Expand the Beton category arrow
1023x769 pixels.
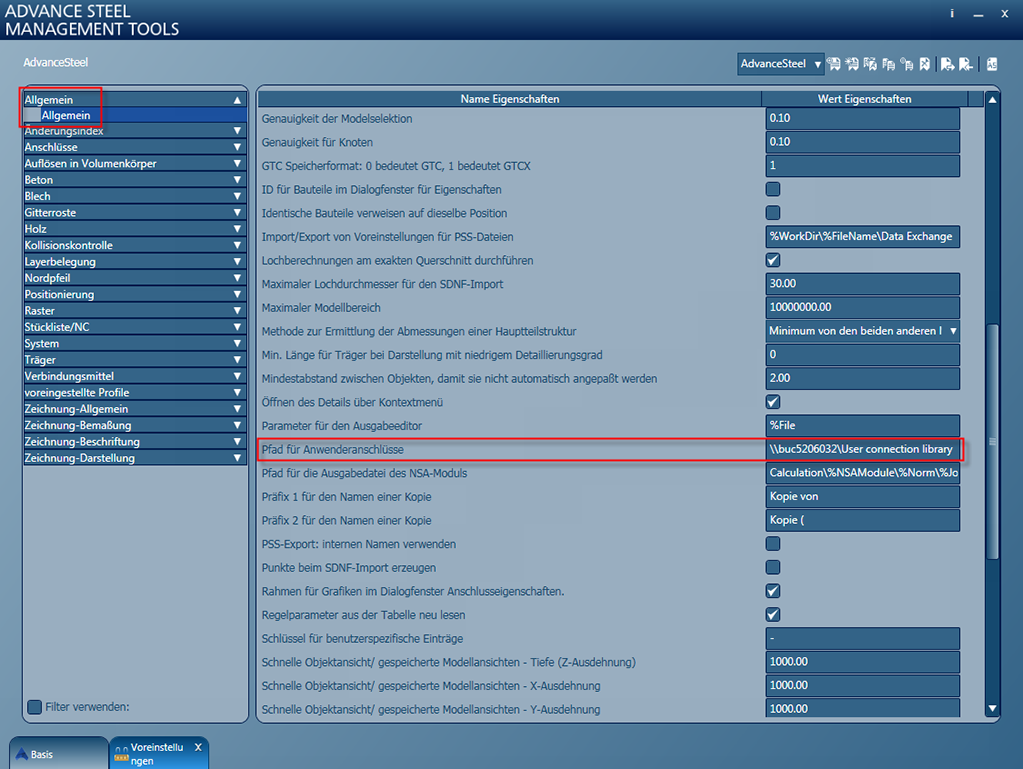point(237,180)
